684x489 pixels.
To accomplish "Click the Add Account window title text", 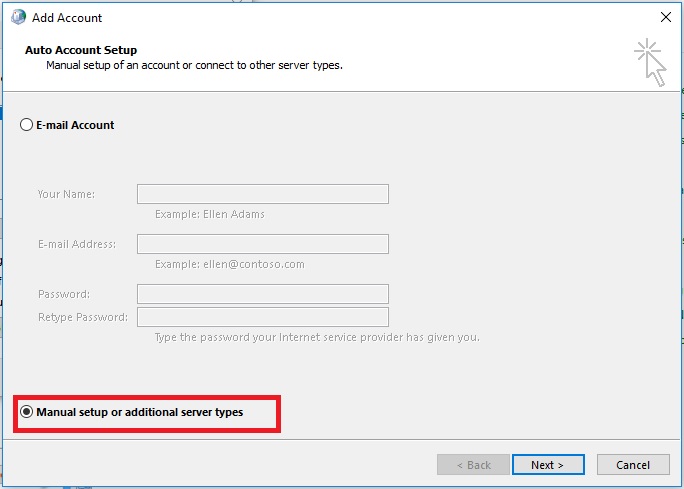I will [x=67, y=18].
